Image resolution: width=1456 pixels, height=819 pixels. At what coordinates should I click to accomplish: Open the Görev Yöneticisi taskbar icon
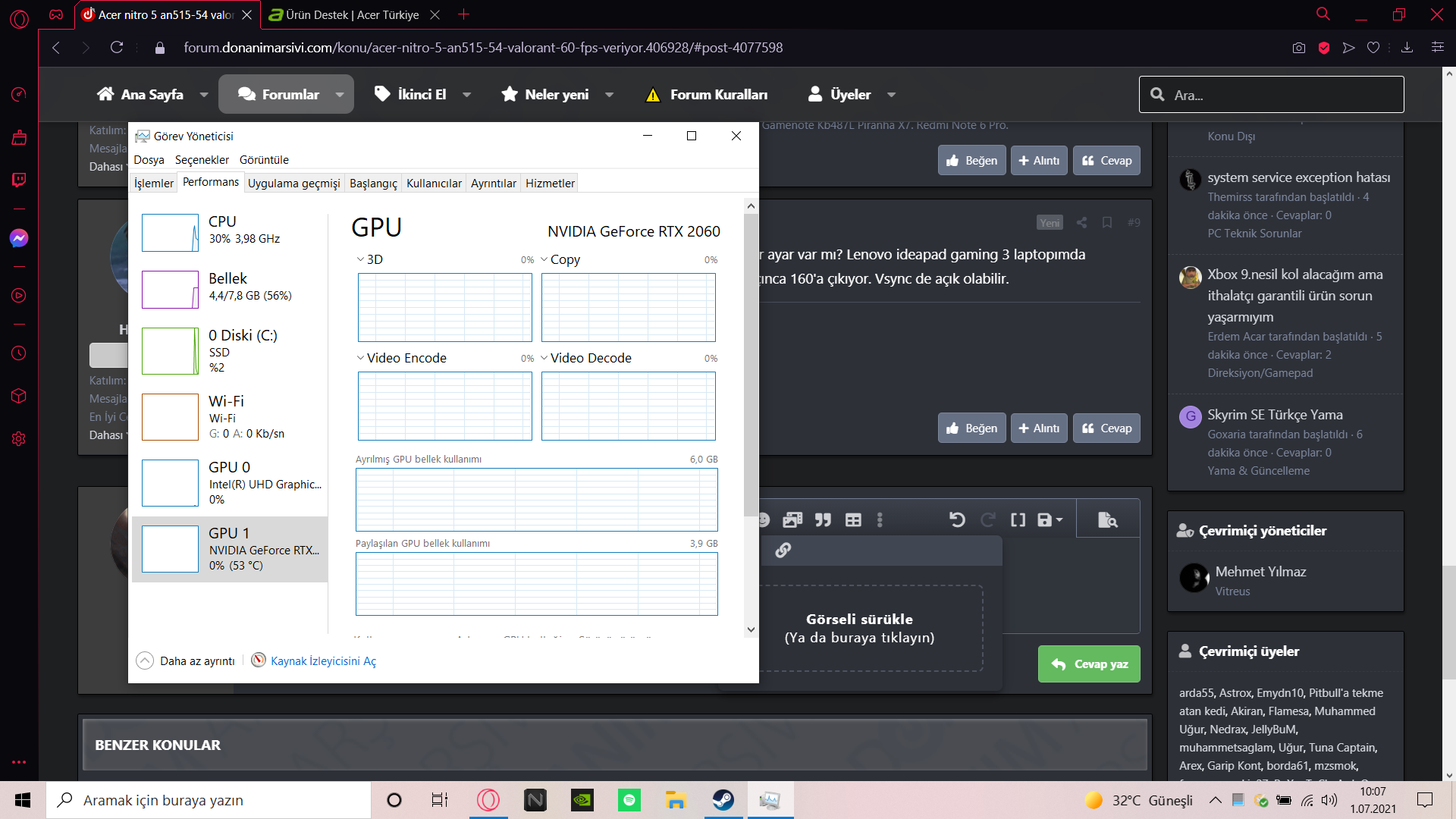[x=770, y=800]
